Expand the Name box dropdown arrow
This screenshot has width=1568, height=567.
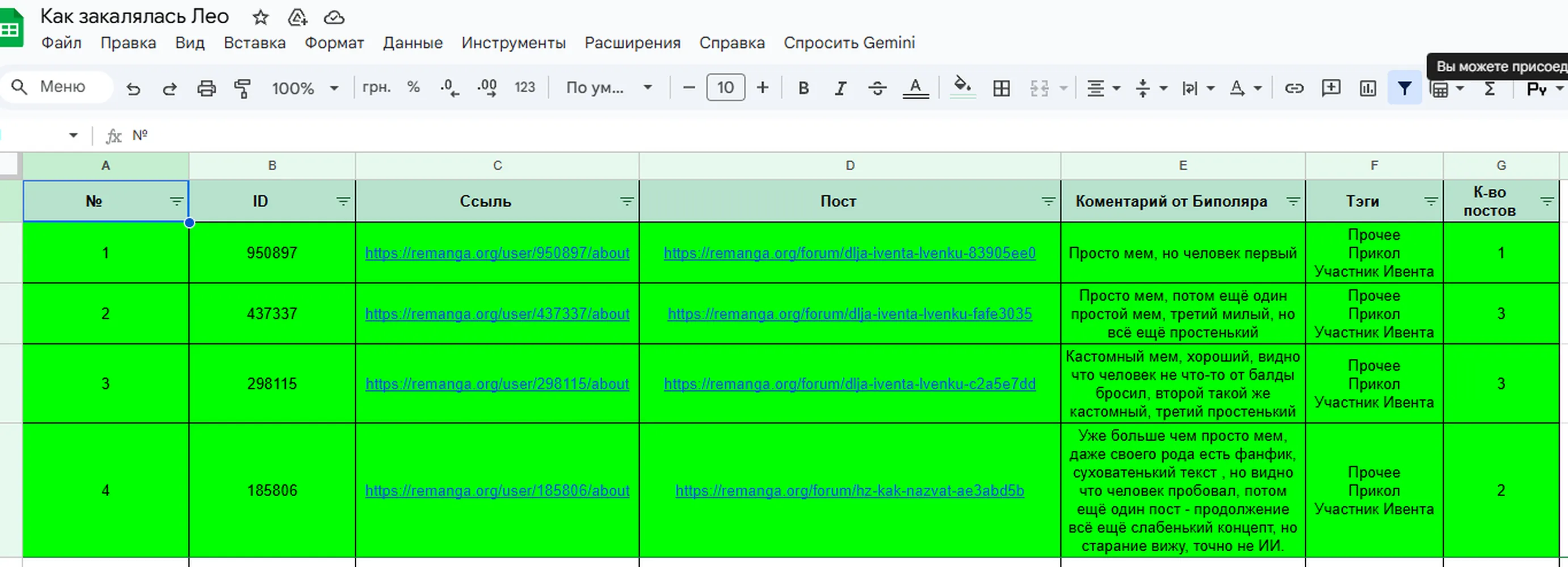(74, 135)
